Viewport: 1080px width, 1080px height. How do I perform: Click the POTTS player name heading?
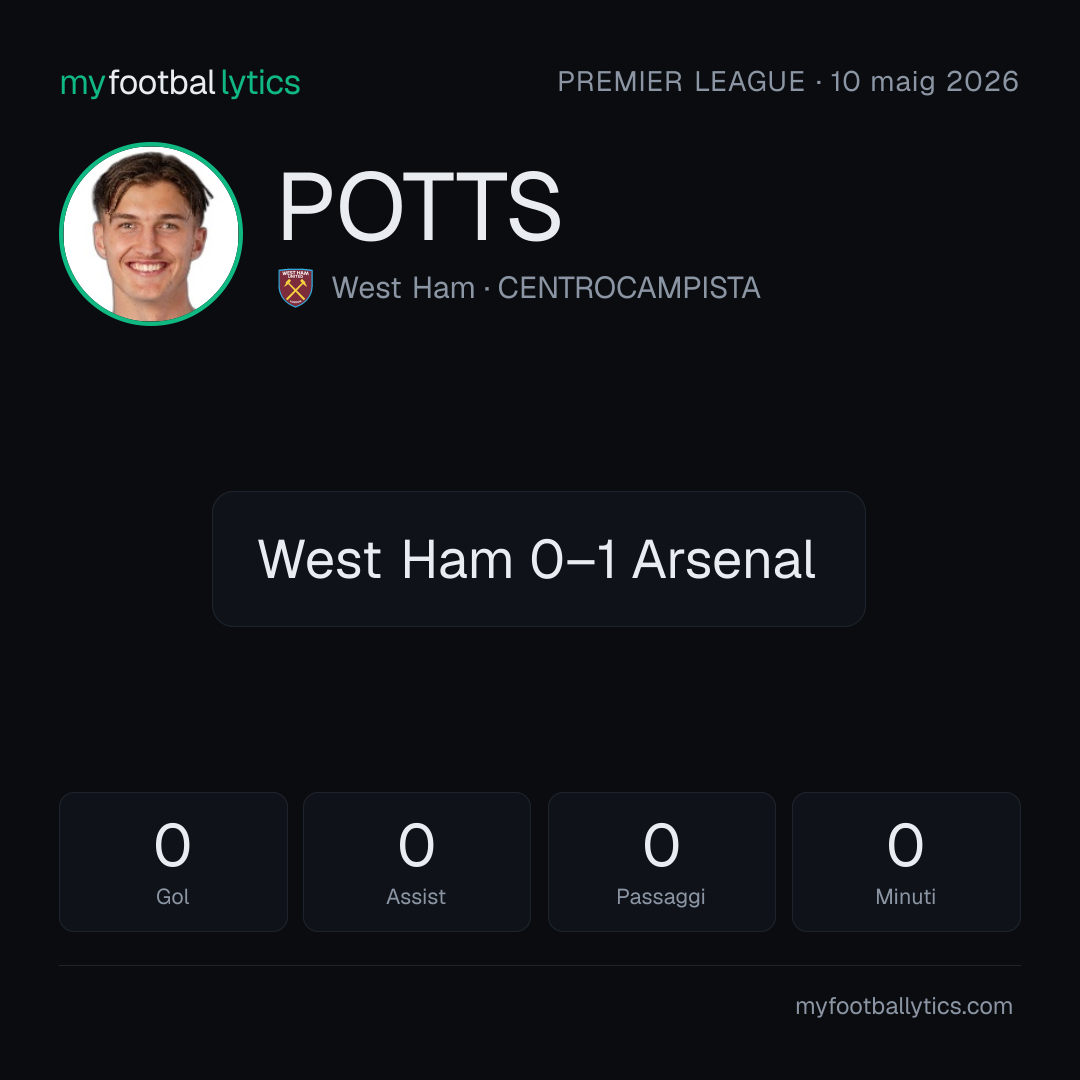(420, 207)
